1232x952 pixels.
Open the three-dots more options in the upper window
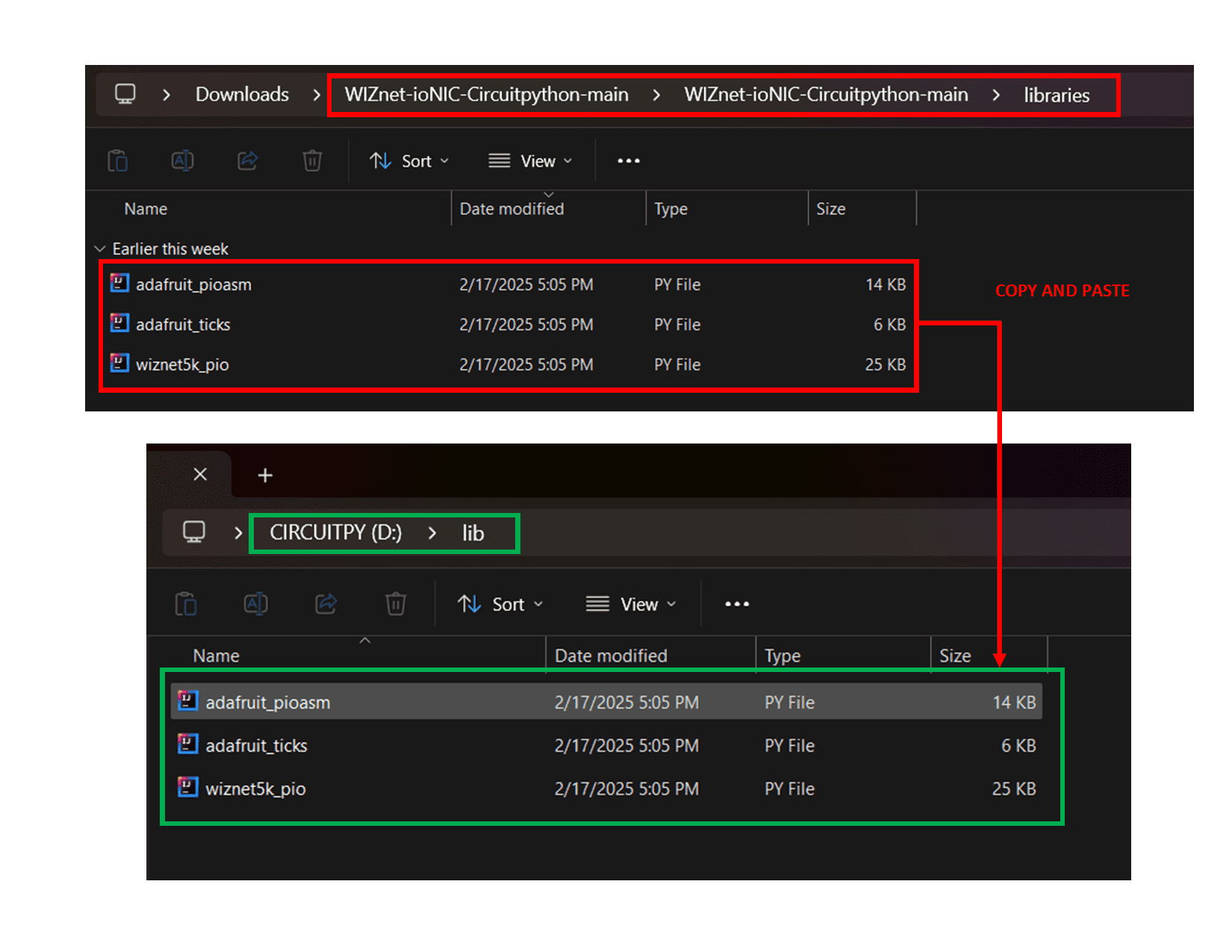coord(628,161)
